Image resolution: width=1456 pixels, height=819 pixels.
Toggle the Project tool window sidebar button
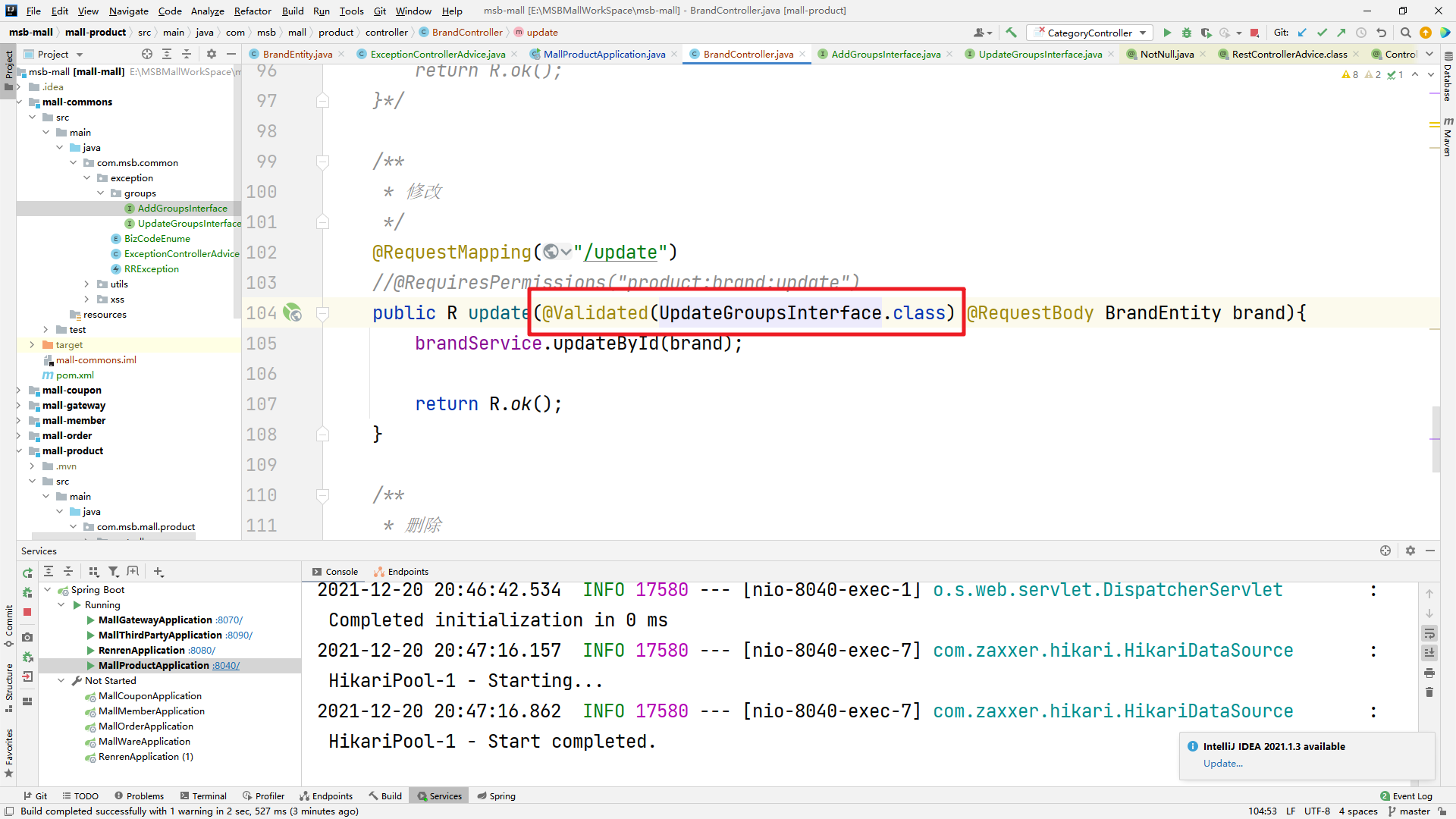pyautogui.click(x=8, y=67)
